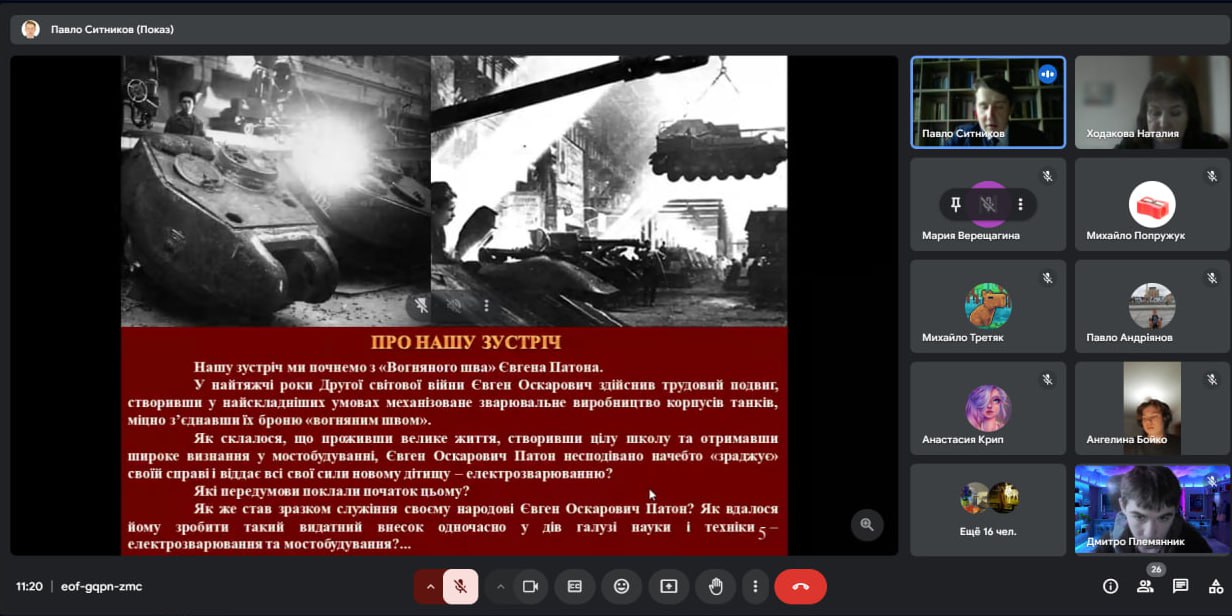
Task: Toggle the camera button
Action: coord(531,587)
